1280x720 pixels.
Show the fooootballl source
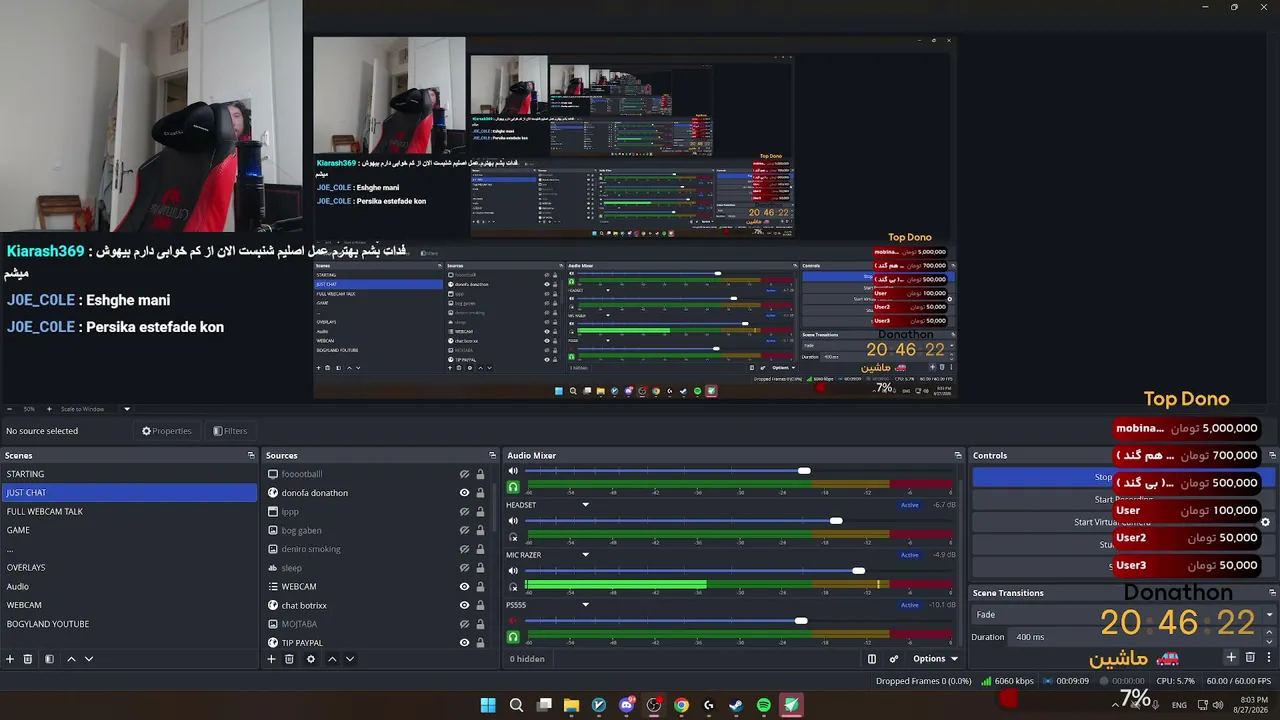tap(464, 474)
